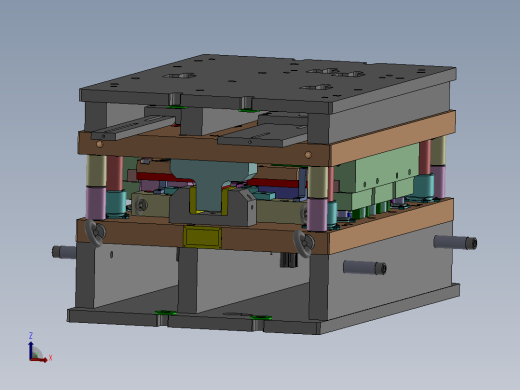Select the water pipe connector at the upper right side

click(x=455, y=242)
